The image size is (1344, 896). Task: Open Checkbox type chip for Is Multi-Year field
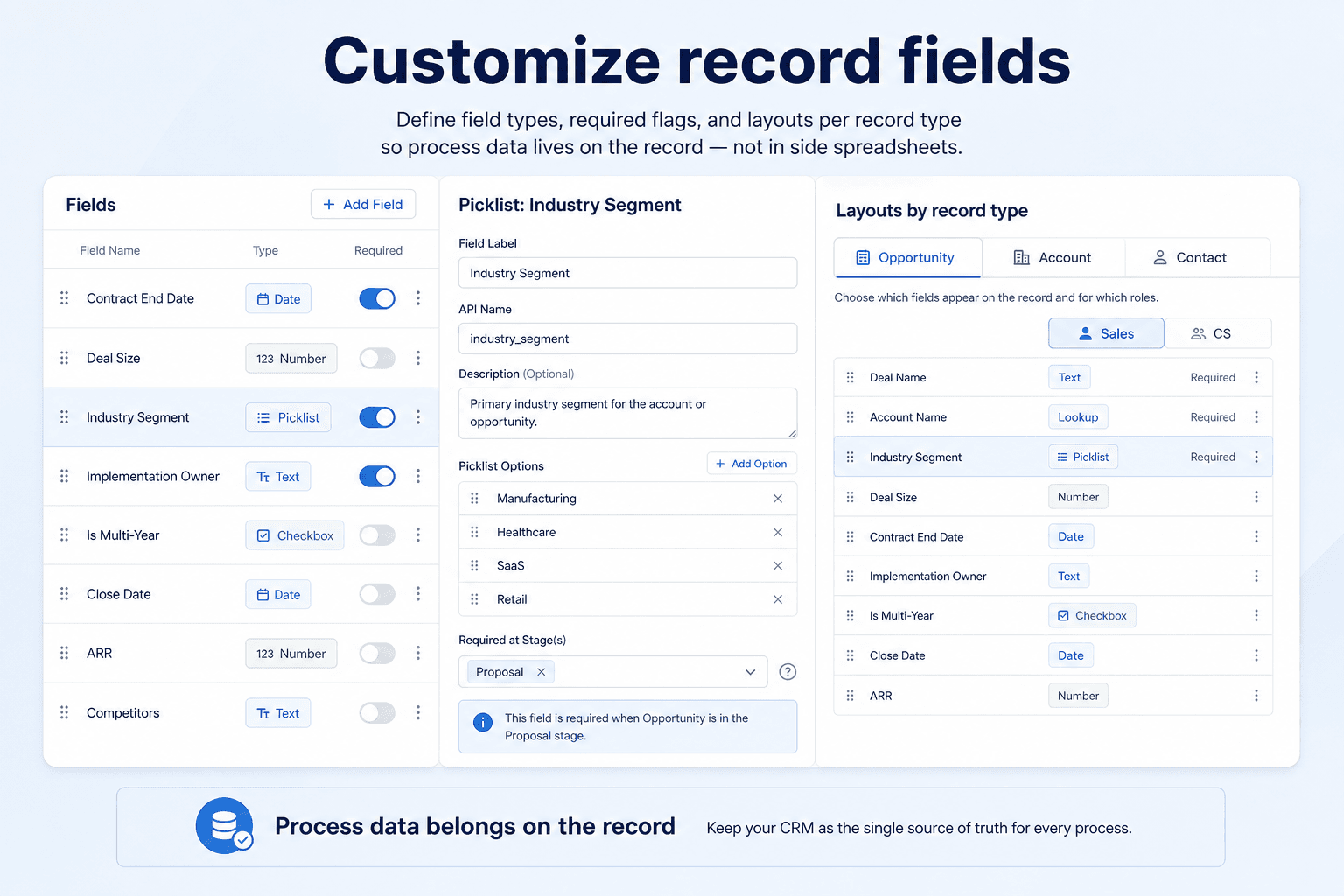(295, 535)
